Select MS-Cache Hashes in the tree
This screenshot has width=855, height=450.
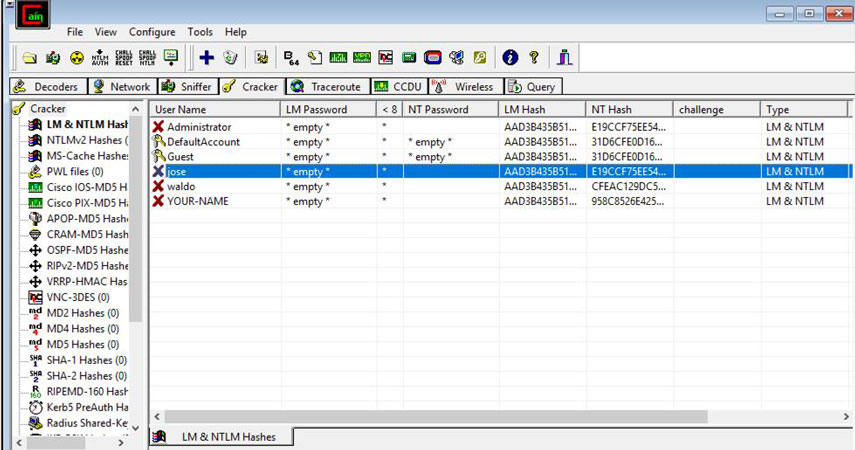[87, 155]
